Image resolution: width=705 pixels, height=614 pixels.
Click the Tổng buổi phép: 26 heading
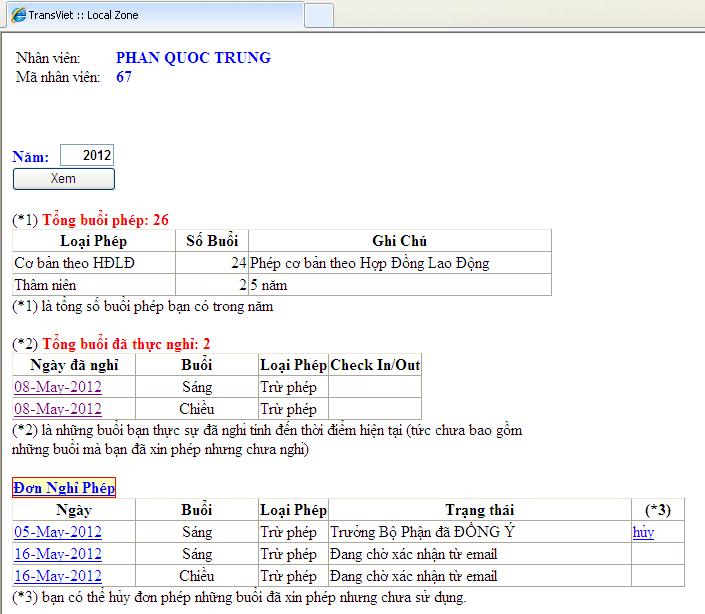coord(105,220)
